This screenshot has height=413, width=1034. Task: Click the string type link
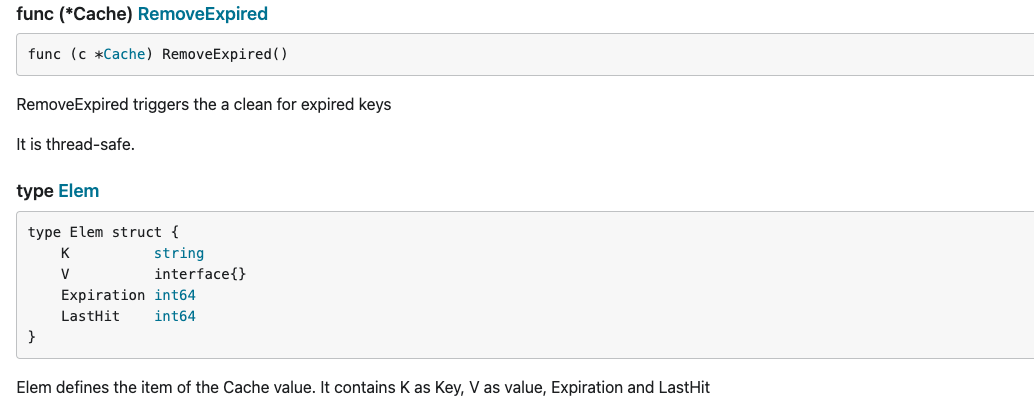[179, 253]
